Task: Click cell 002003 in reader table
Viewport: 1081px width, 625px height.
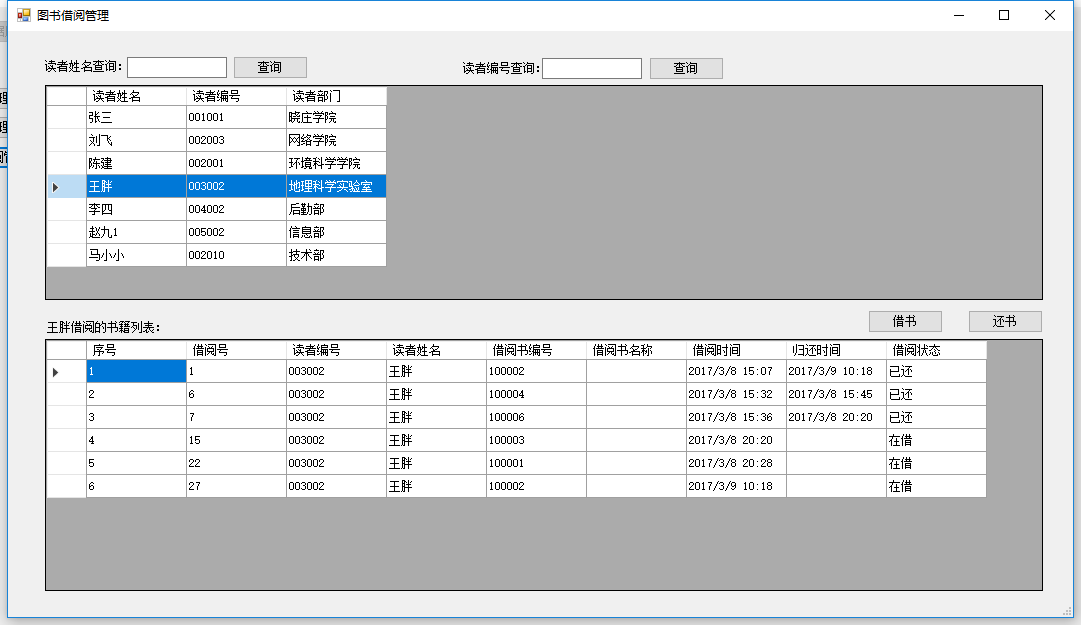Action: 236,140
